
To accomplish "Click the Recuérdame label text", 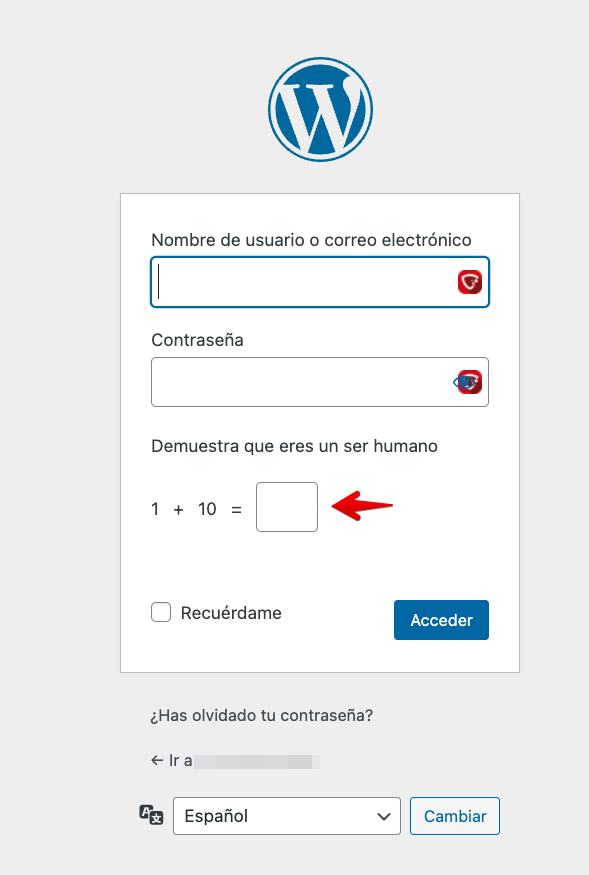I will point(231,613).
